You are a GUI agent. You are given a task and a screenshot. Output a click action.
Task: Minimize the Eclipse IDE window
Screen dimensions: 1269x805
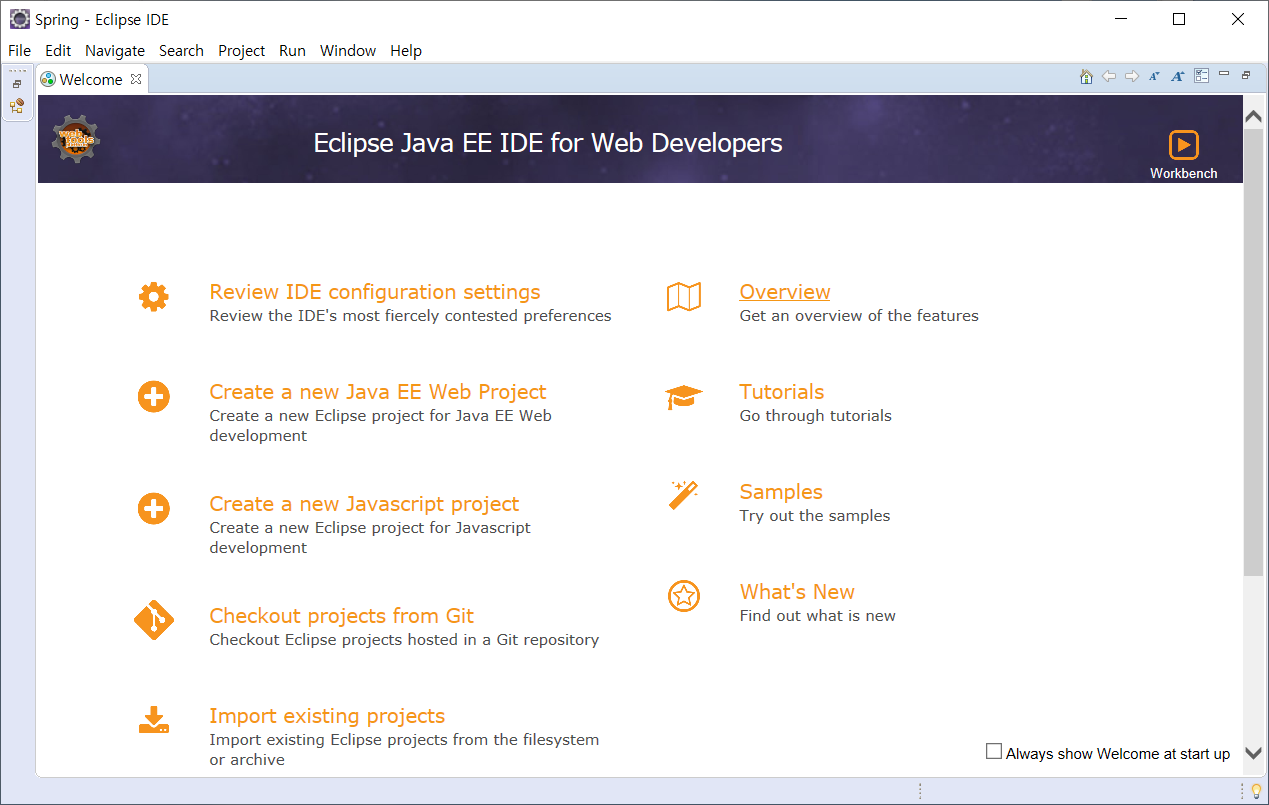pyautogui.click(x=1122, y=19)
